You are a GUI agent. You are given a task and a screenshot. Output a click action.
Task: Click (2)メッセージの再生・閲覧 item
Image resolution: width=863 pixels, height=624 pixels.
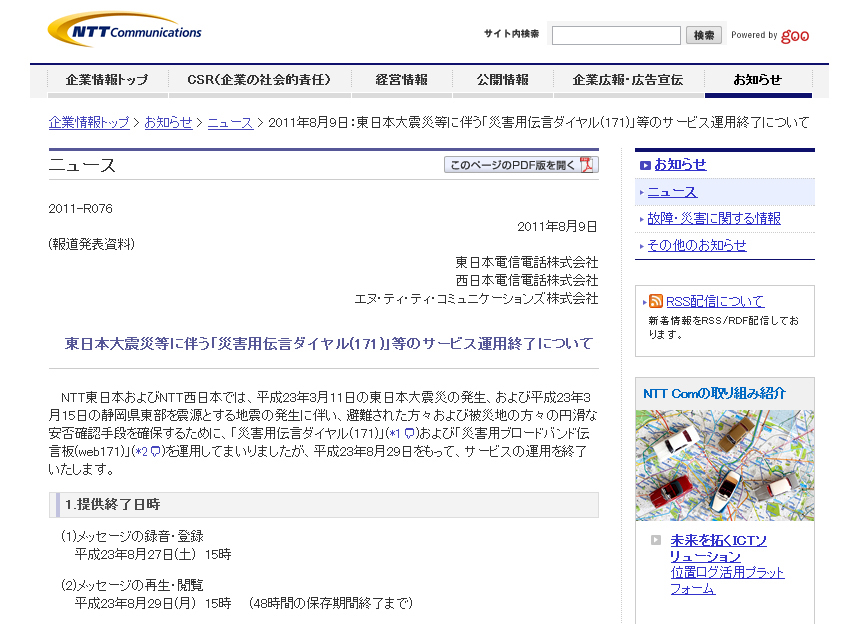pyautogui.click(x=132, y=585)
